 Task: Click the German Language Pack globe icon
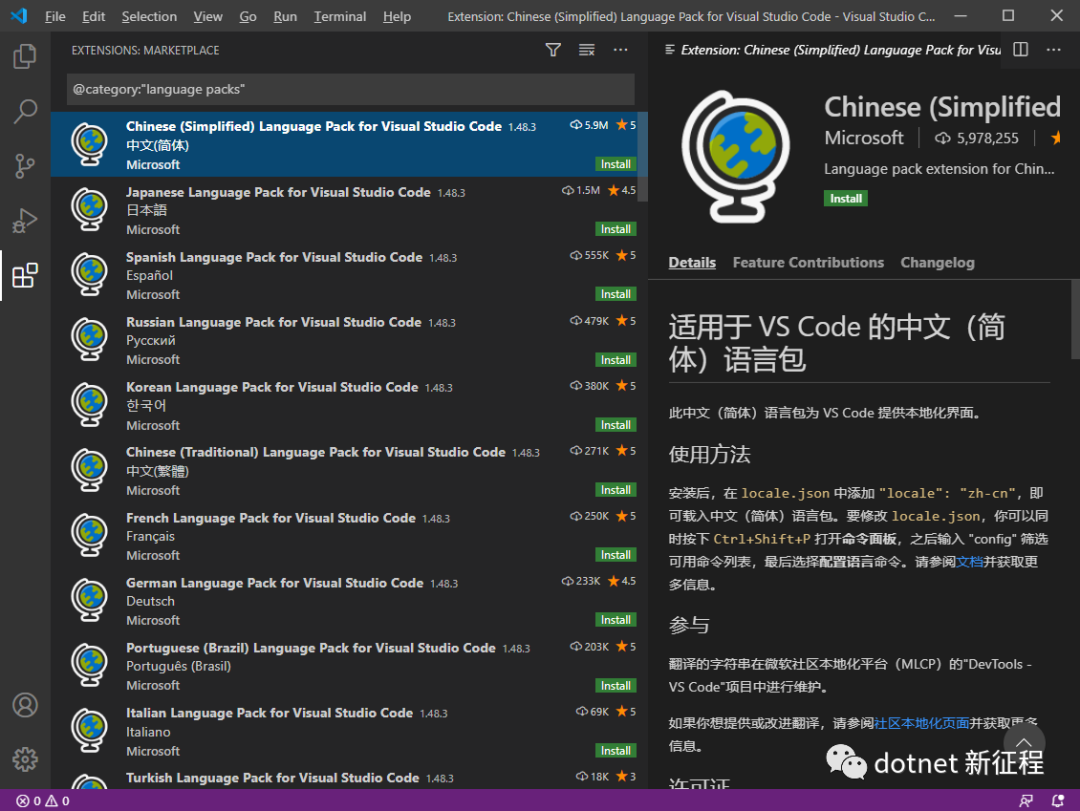90,600
